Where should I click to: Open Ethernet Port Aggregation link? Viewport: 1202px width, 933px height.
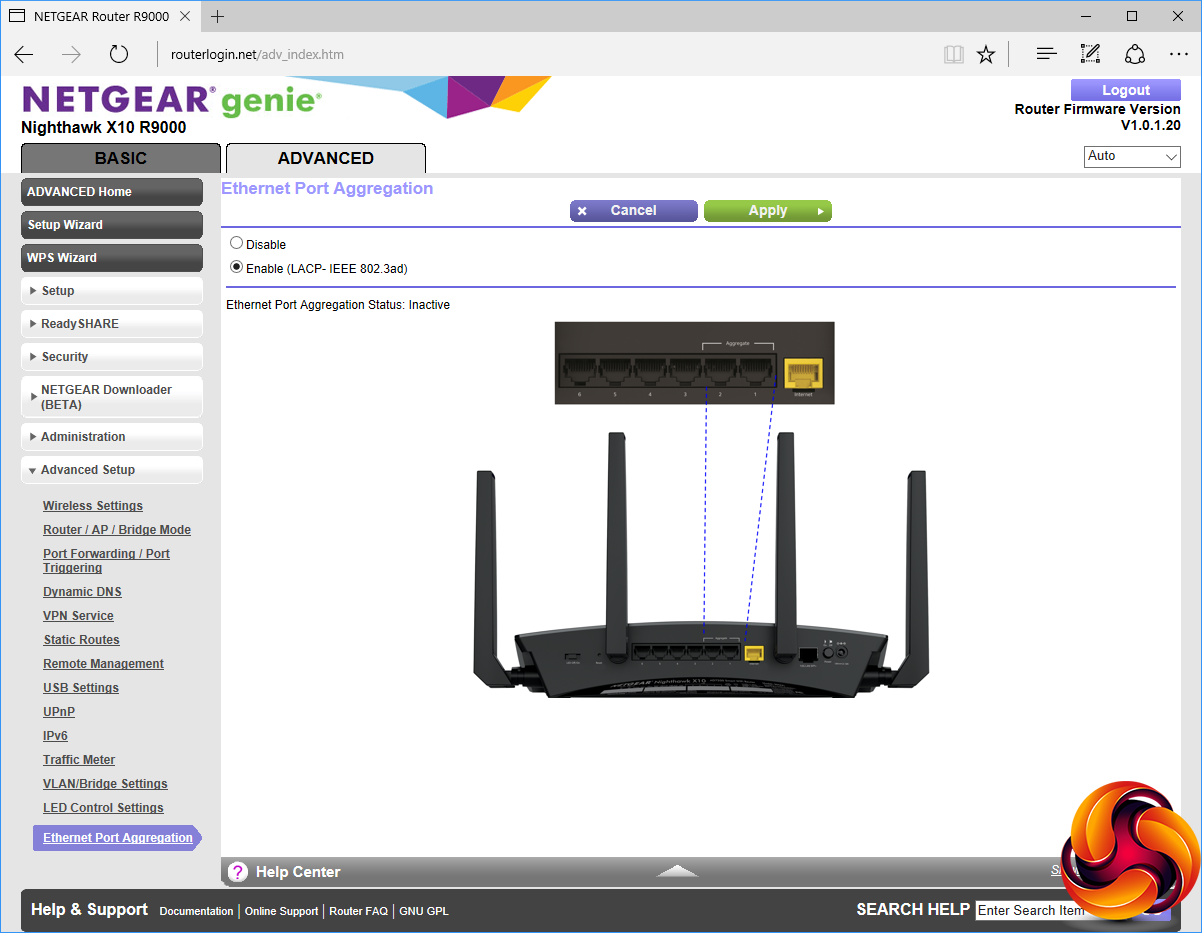[118, 838]
